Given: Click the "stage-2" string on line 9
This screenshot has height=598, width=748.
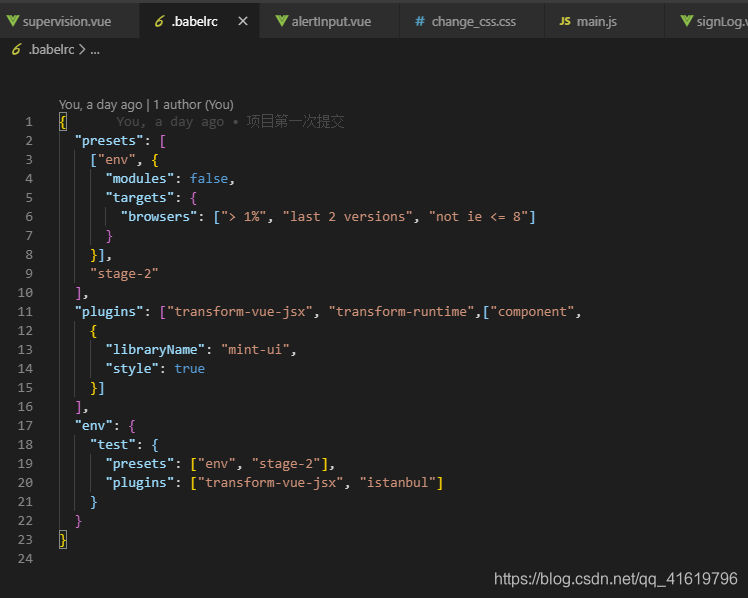Looking at the screenshot, I should [125, 274].
